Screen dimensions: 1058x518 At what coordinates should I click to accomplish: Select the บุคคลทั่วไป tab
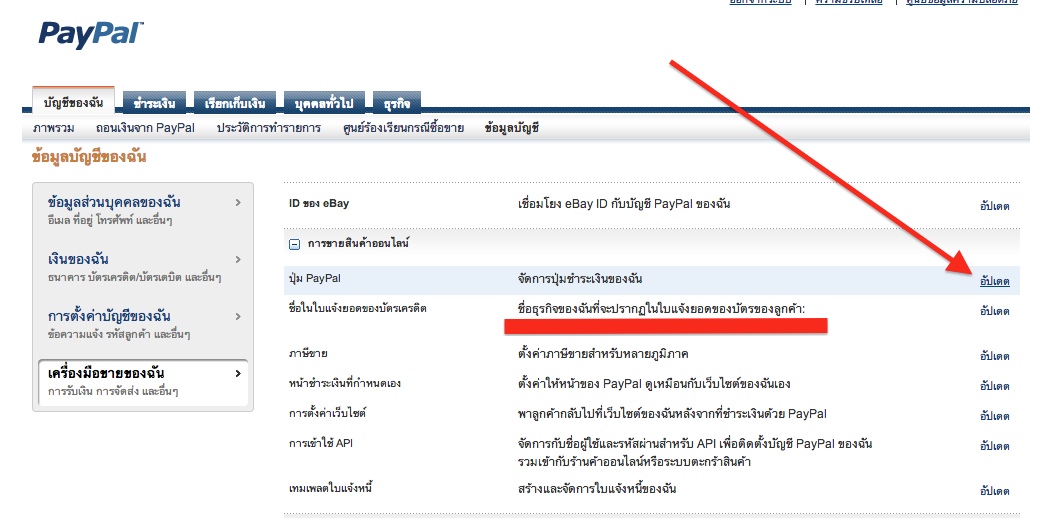click(325, 104)
